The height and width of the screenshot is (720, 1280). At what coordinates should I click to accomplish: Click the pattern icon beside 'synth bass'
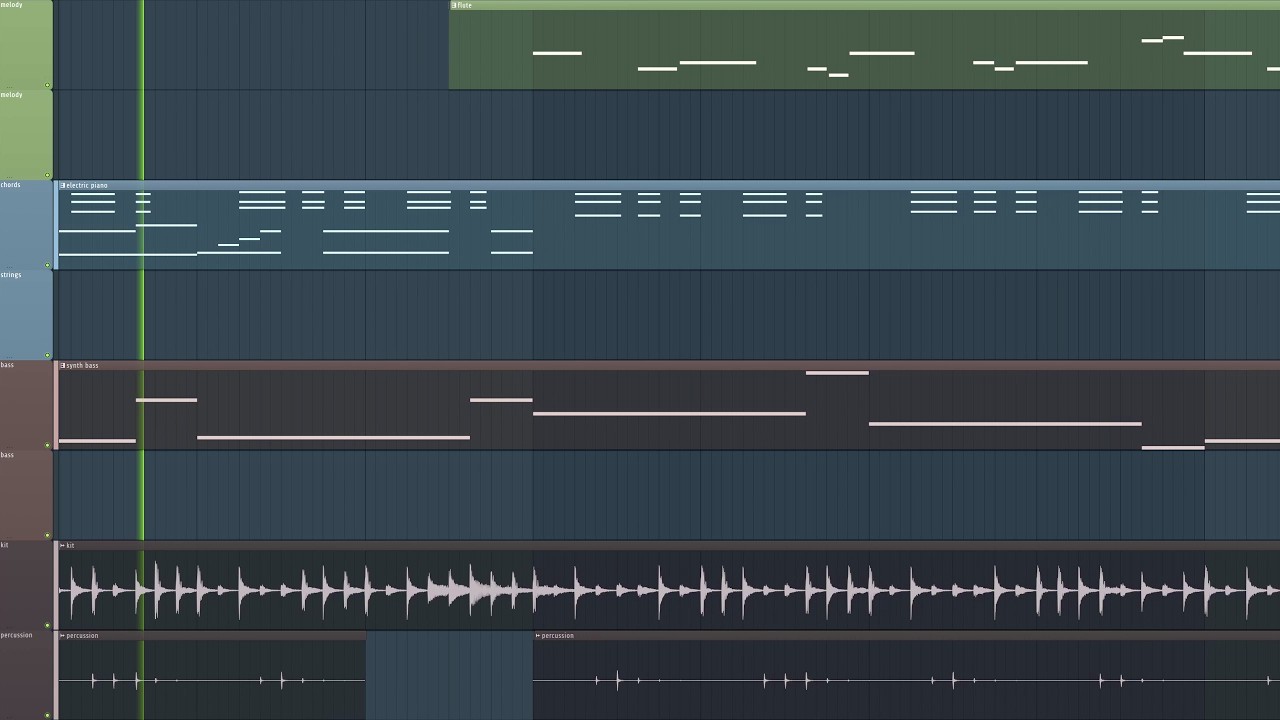[62, 365]
